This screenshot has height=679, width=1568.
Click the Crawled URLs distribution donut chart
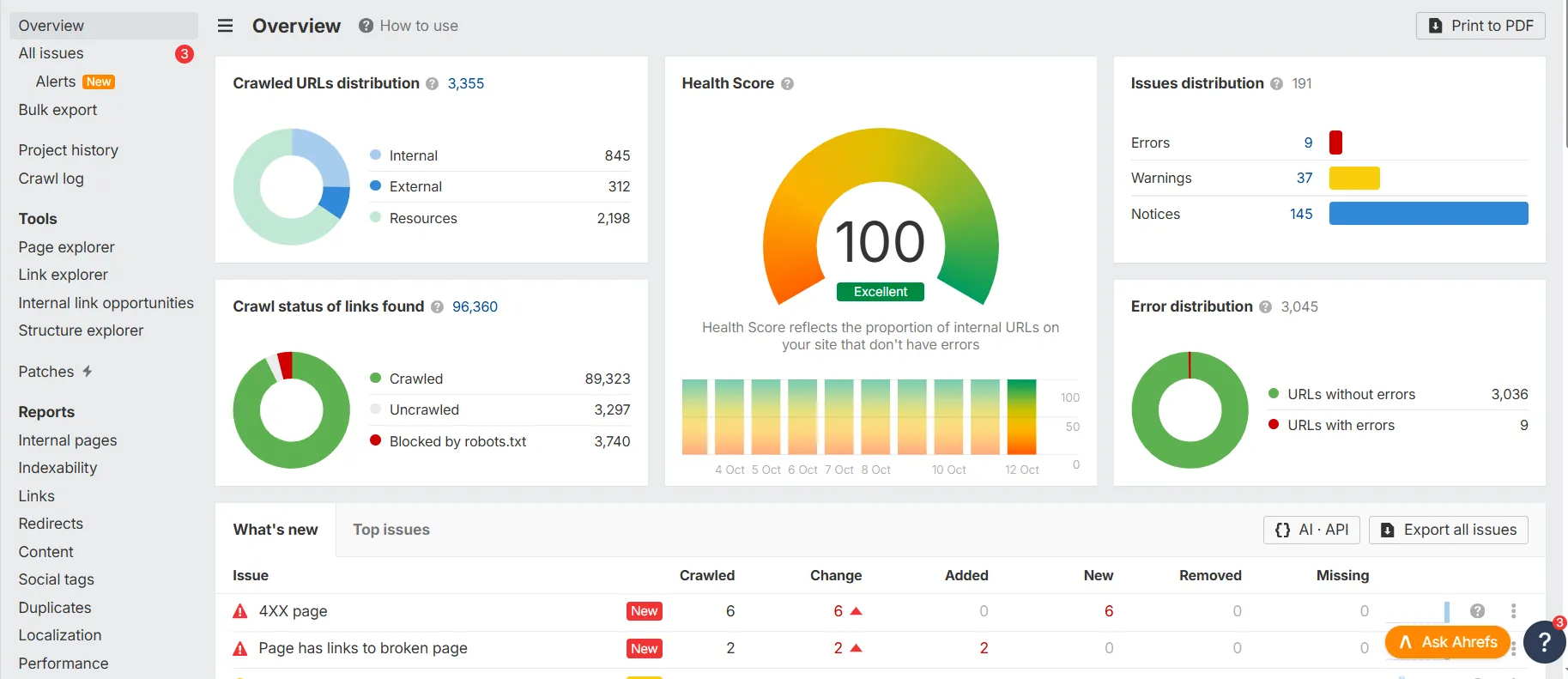pos(292,187)
